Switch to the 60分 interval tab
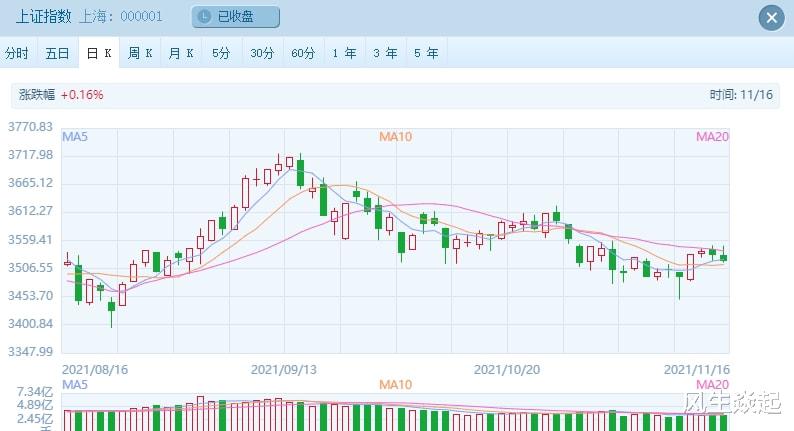Screen dimensions: 794x431 point(303,53)
